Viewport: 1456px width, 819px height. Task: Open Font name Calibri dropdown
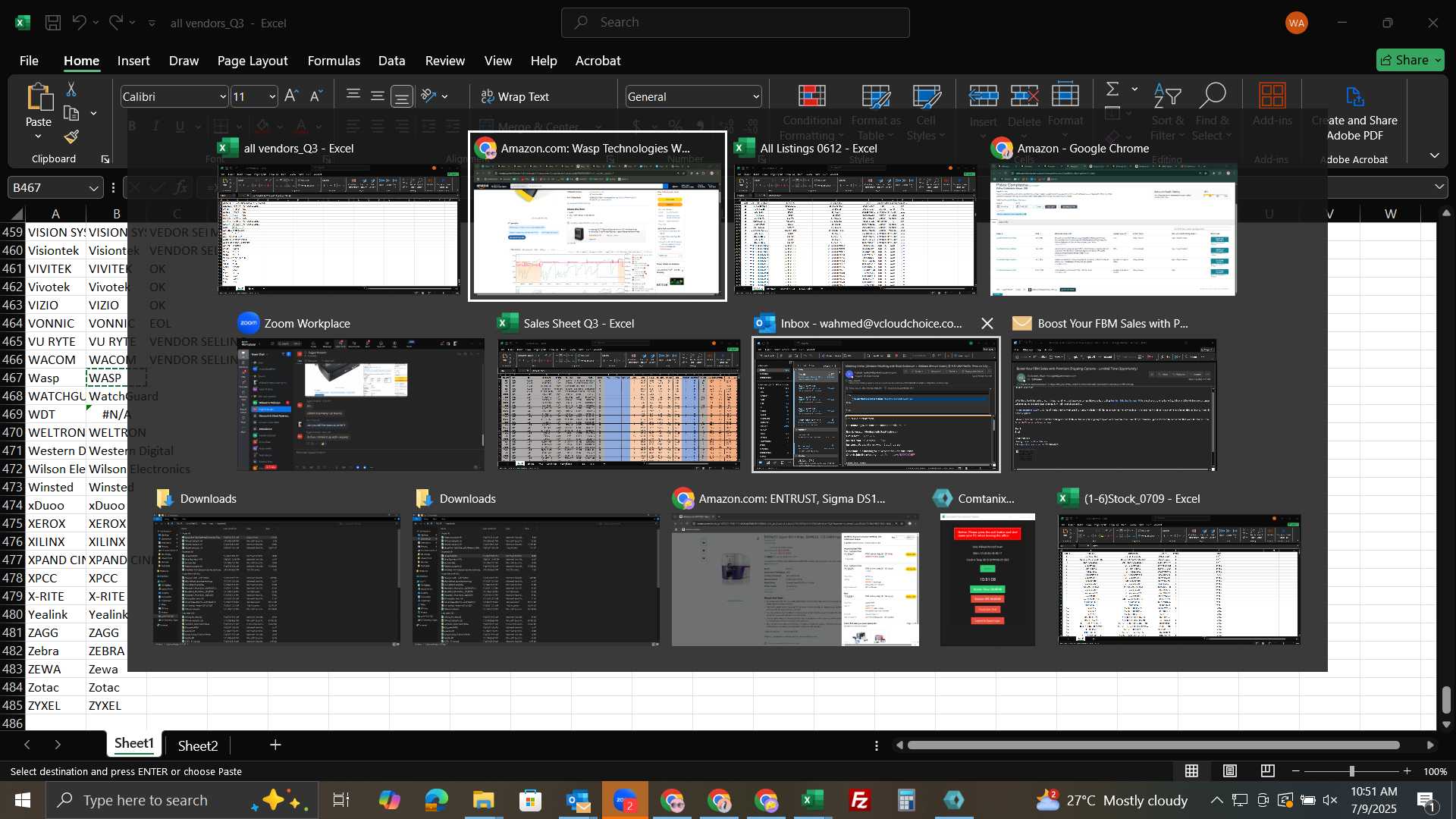point(223,97)
